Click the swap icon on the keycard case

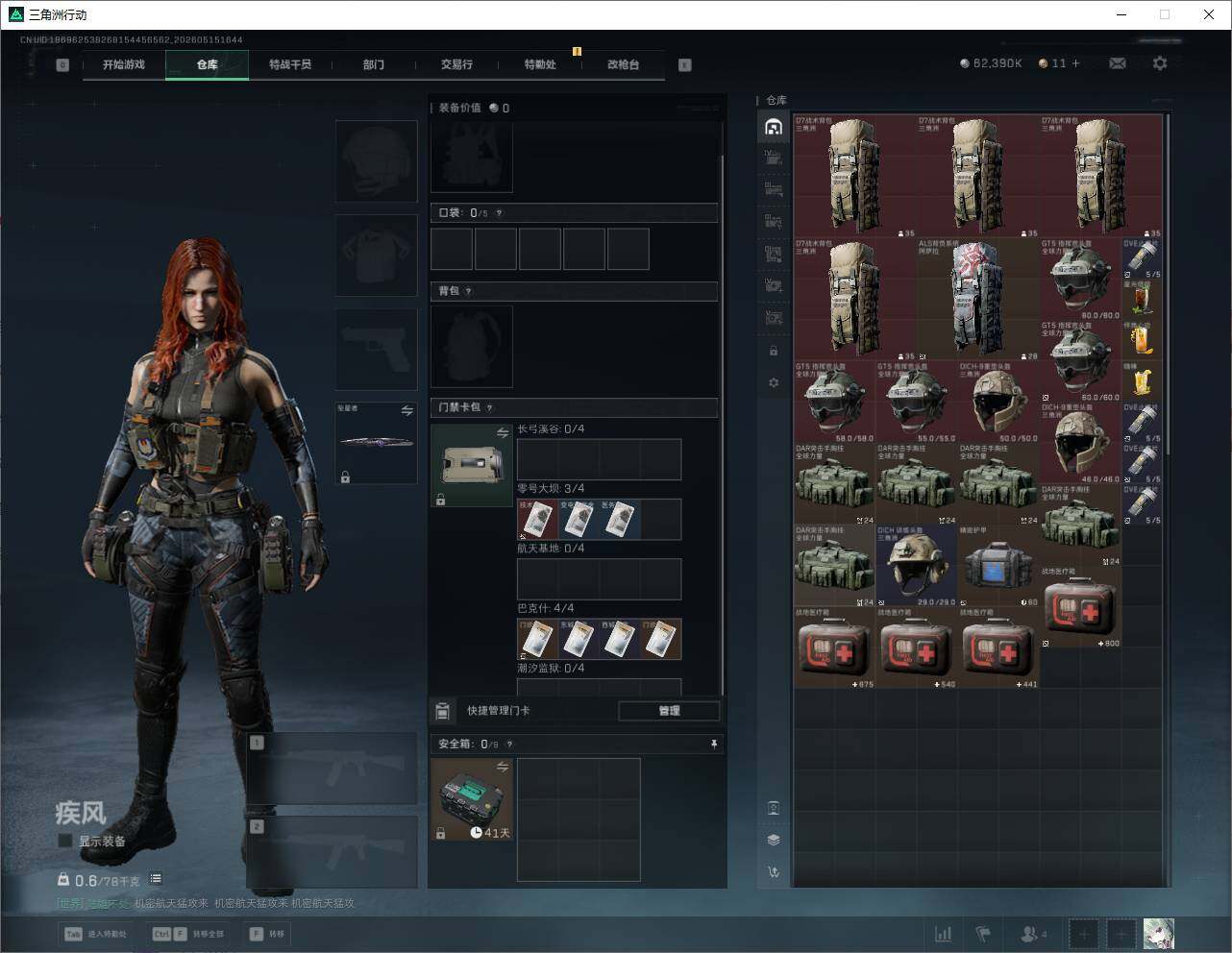[502, 433]
